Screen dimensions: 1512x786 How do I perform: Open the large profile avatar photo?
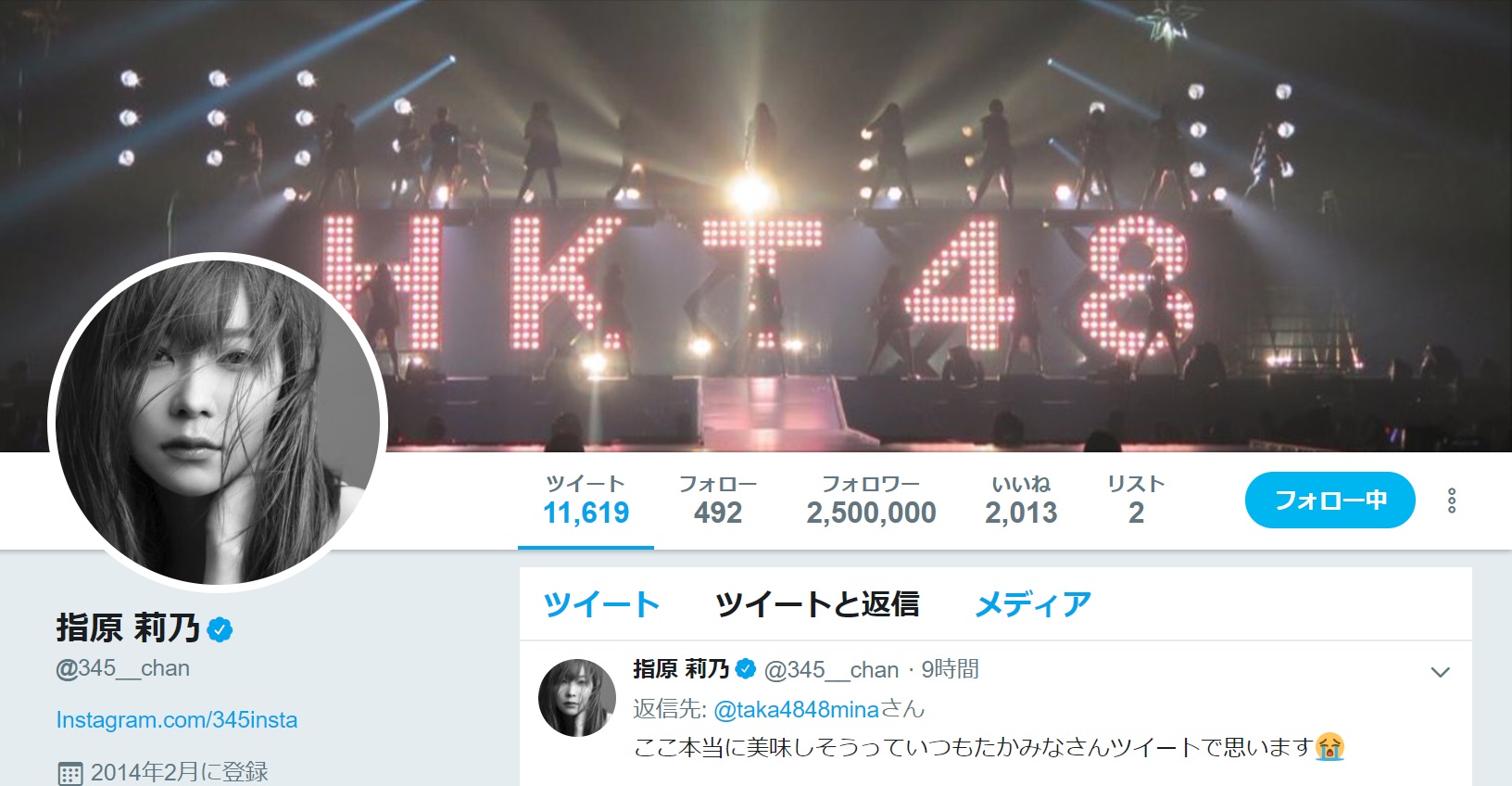[218, 422]
